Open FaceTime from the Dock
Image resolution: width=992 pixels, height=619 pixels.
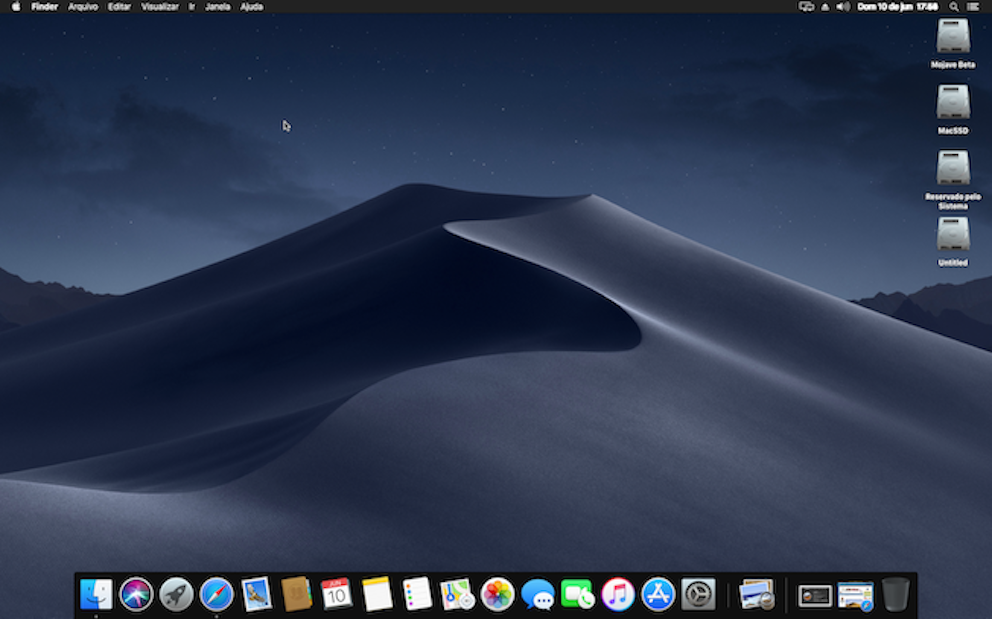click(x=577, y=595)
